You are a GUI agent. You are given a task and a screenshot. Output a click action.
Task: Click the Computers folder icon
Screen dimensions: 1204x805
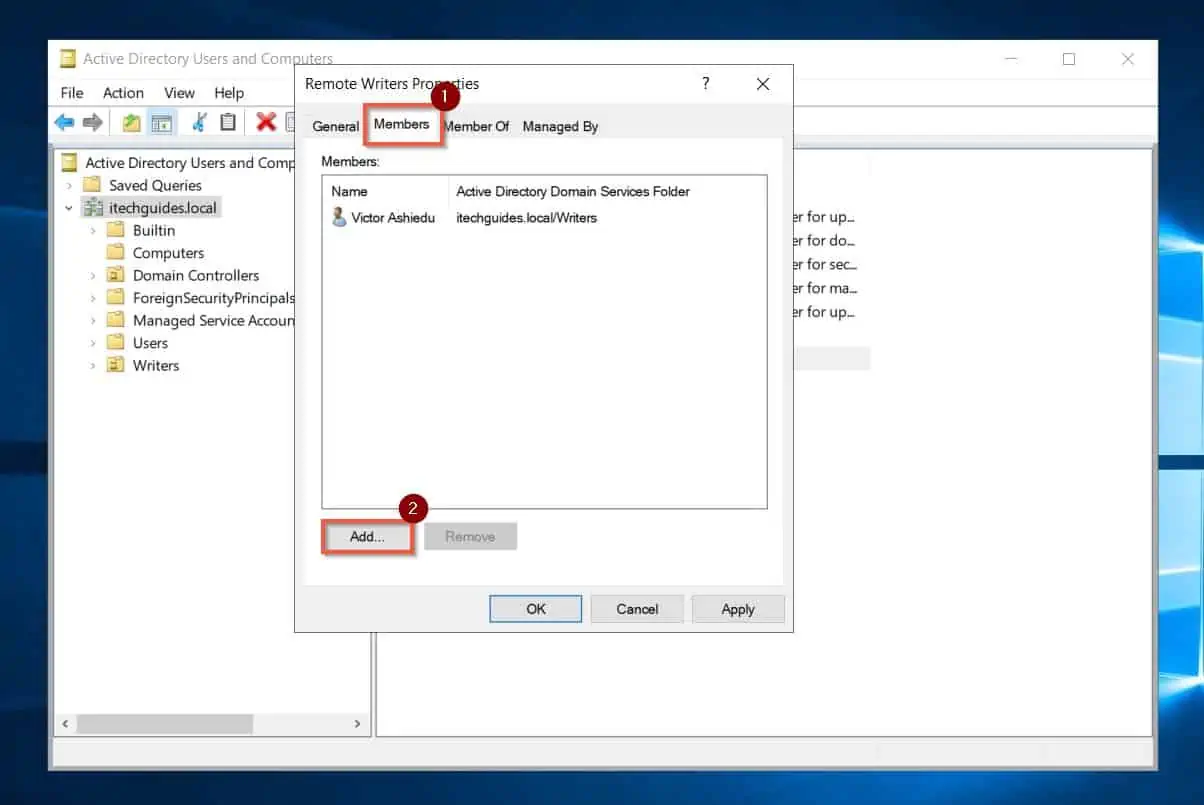pos(116,253)
